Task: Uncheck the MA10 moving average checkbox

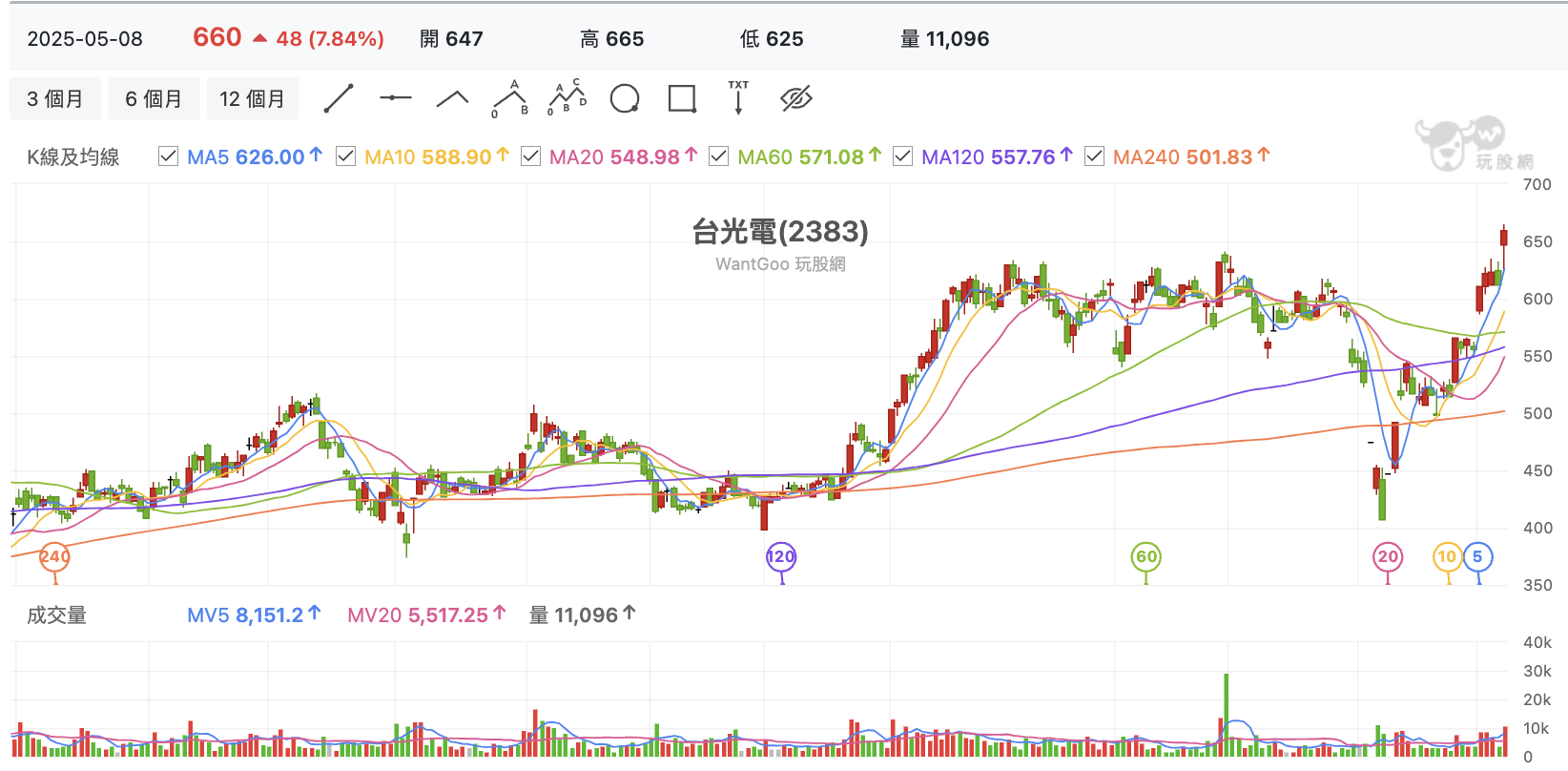Action: (x=345, y=156)
